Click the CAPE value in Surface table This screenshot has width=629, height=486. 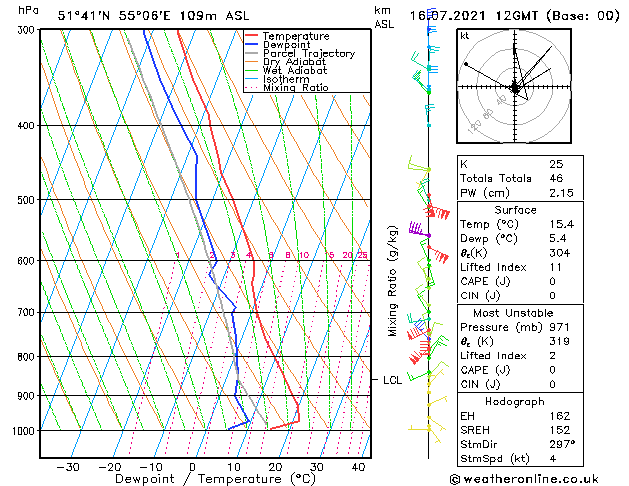click(x=552, y=281)
